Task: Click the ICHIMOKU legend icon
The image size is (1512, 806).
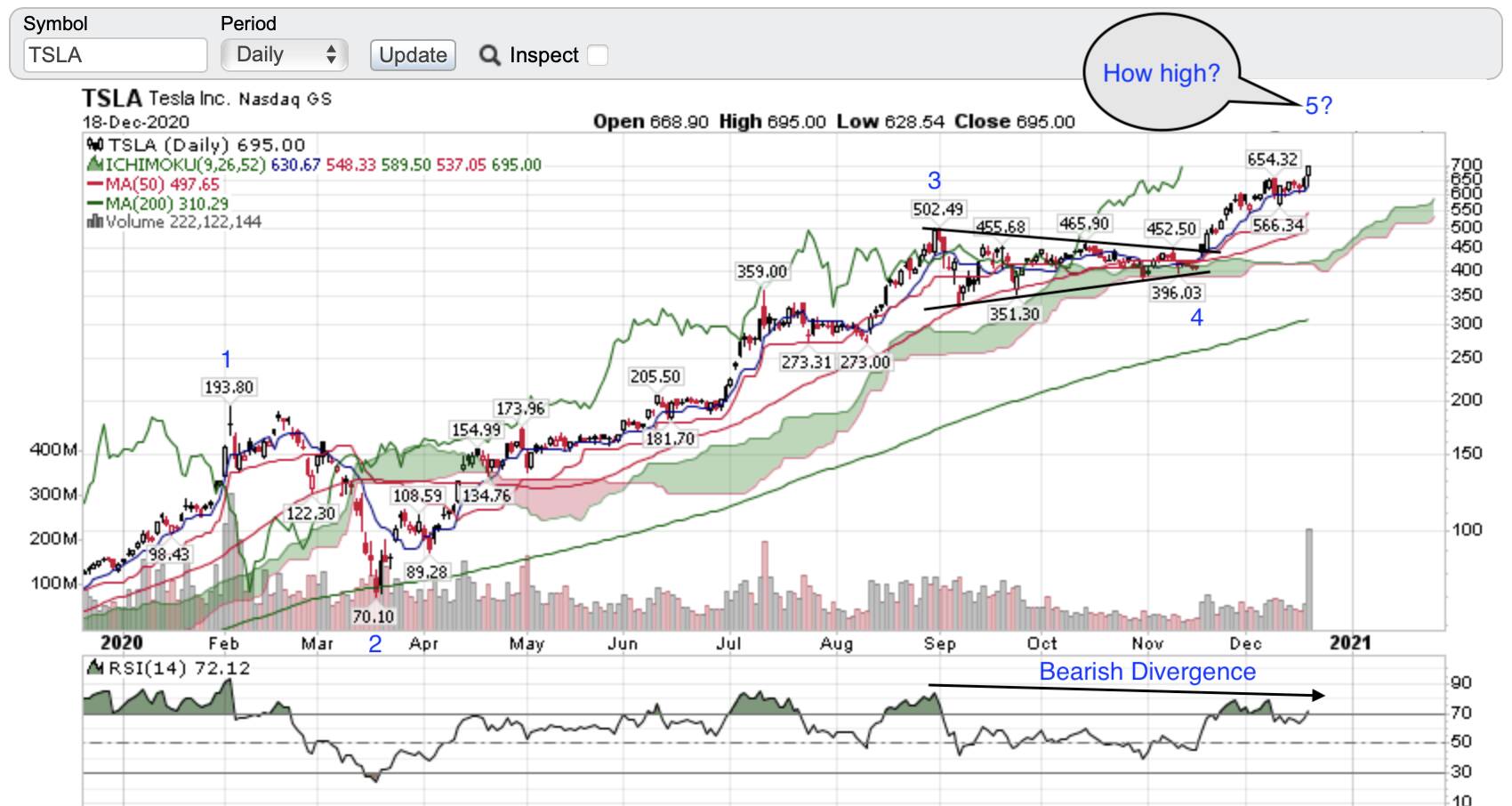Action: tap(95, 164)
